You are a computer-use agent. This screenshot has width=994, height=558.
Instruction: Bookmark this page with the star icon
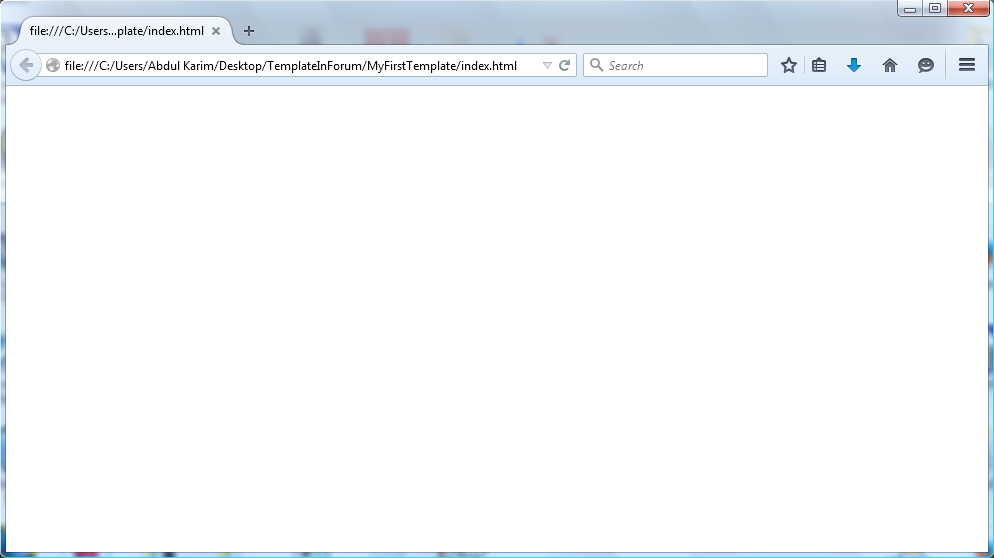(x=789, y=66)
